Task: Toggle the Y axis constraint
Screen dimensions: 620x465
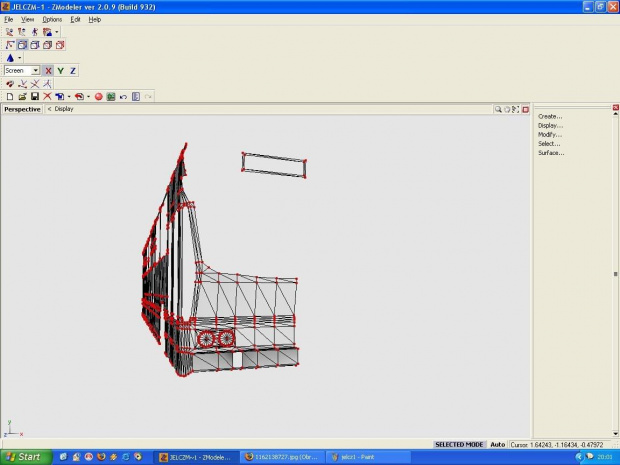Action: pos(60,71)
